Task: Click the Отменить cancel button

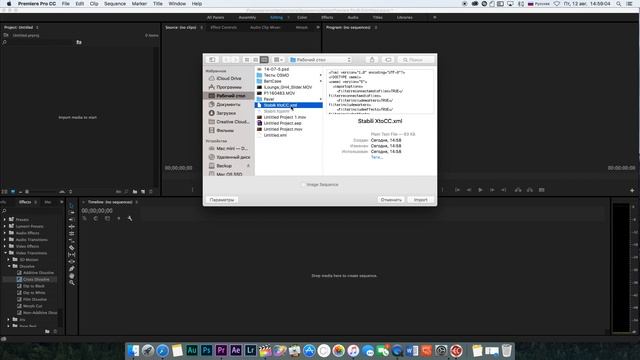Action: tap(391, 200)
